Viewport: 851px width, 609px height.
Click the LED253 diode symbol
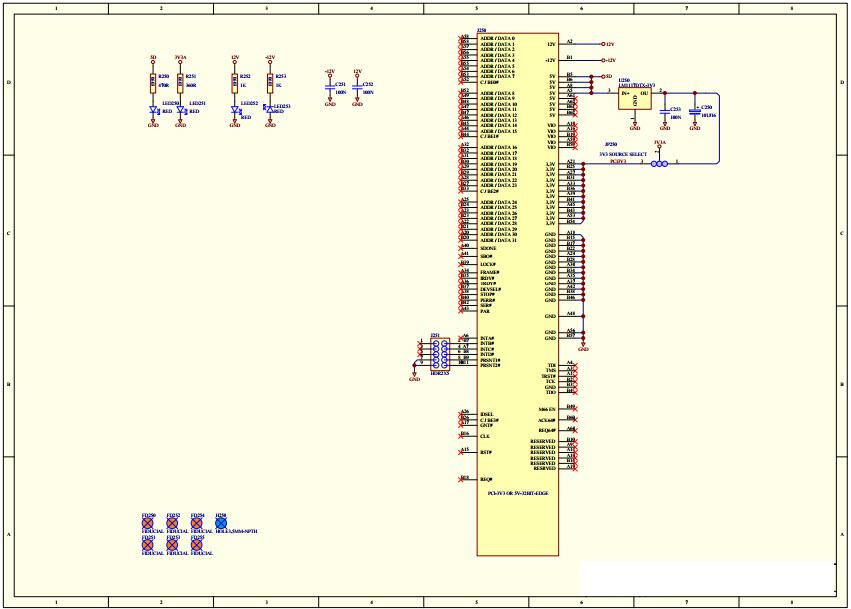[x=269, y=109]
